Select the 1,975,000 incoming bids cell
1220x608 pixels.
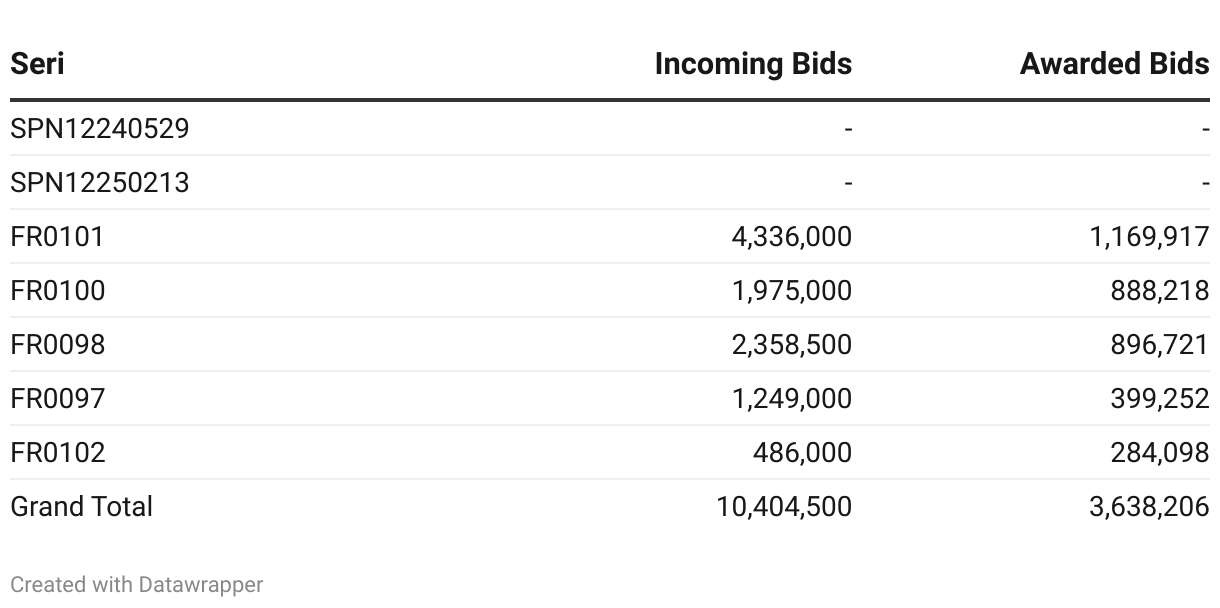coord(792,291)
